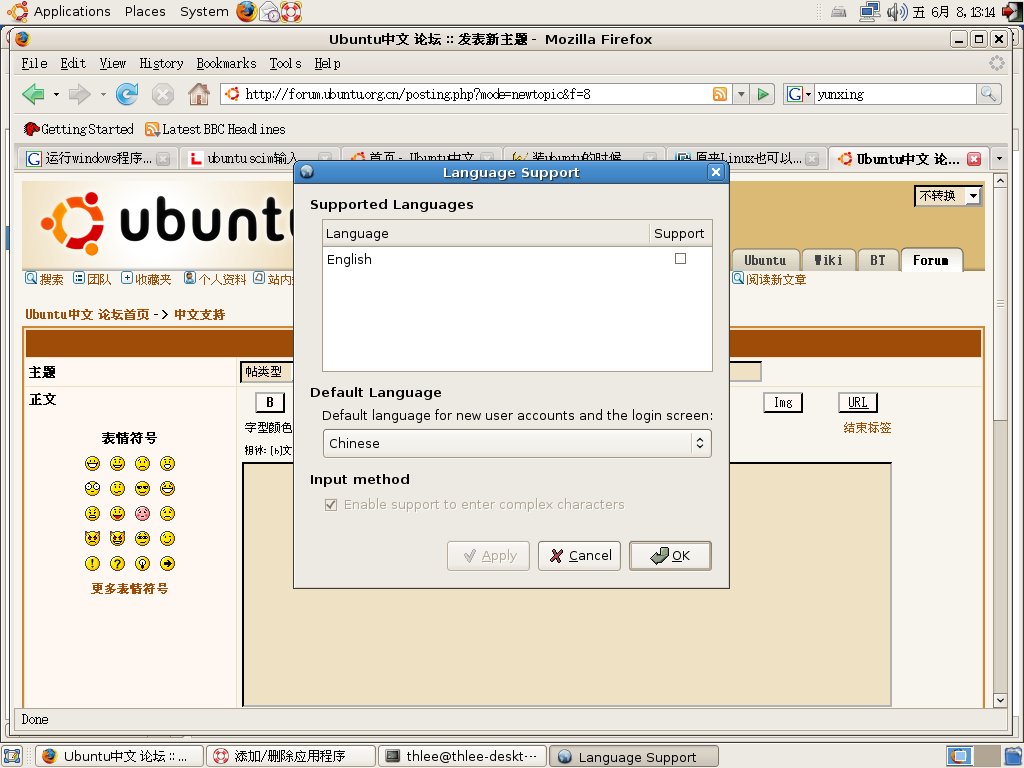Viewport: 1024px width, 768px height.
Task: Open the Latest BBC Headlines bookmark
Action: click(216, 129)
